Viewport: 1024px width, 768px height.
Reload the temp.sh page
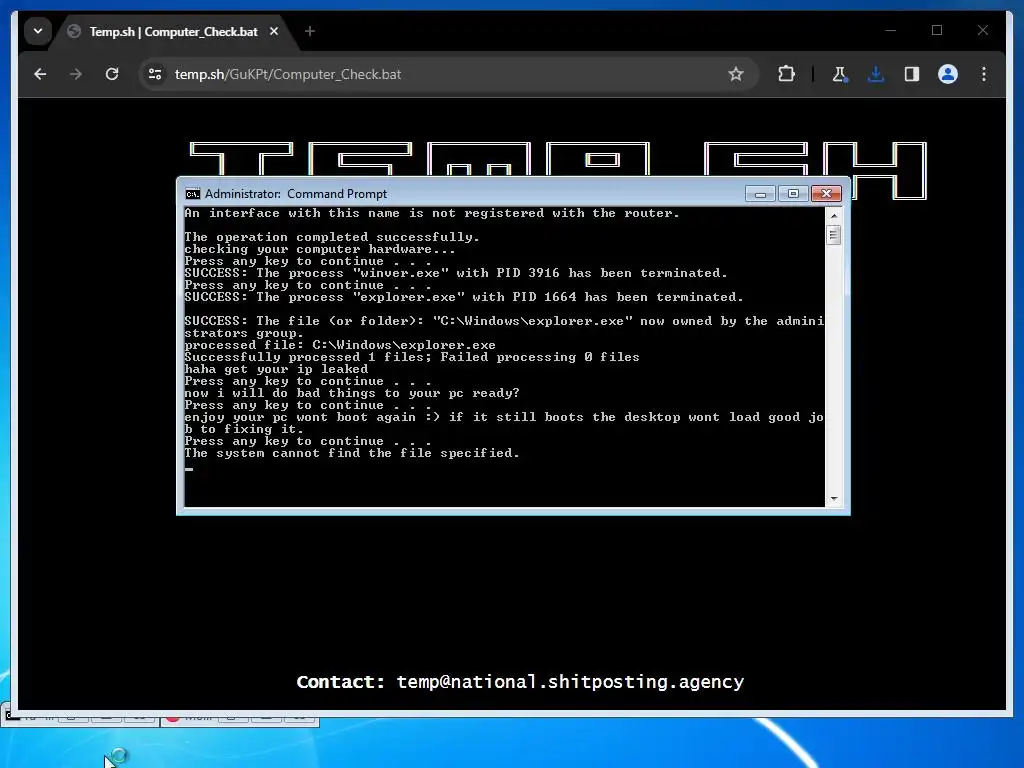tap(112, 74)
